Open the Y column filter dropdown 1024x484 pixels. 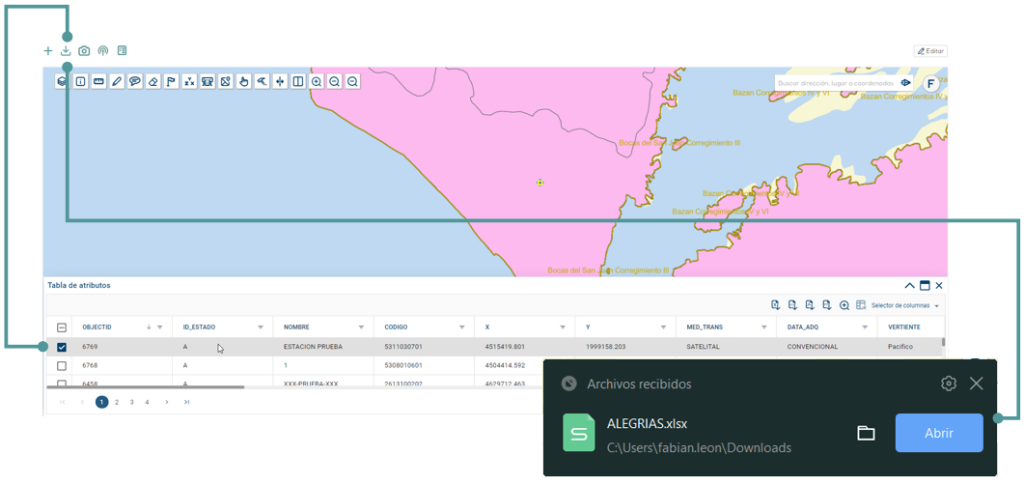pyautogui.click(x=663, y=327)
